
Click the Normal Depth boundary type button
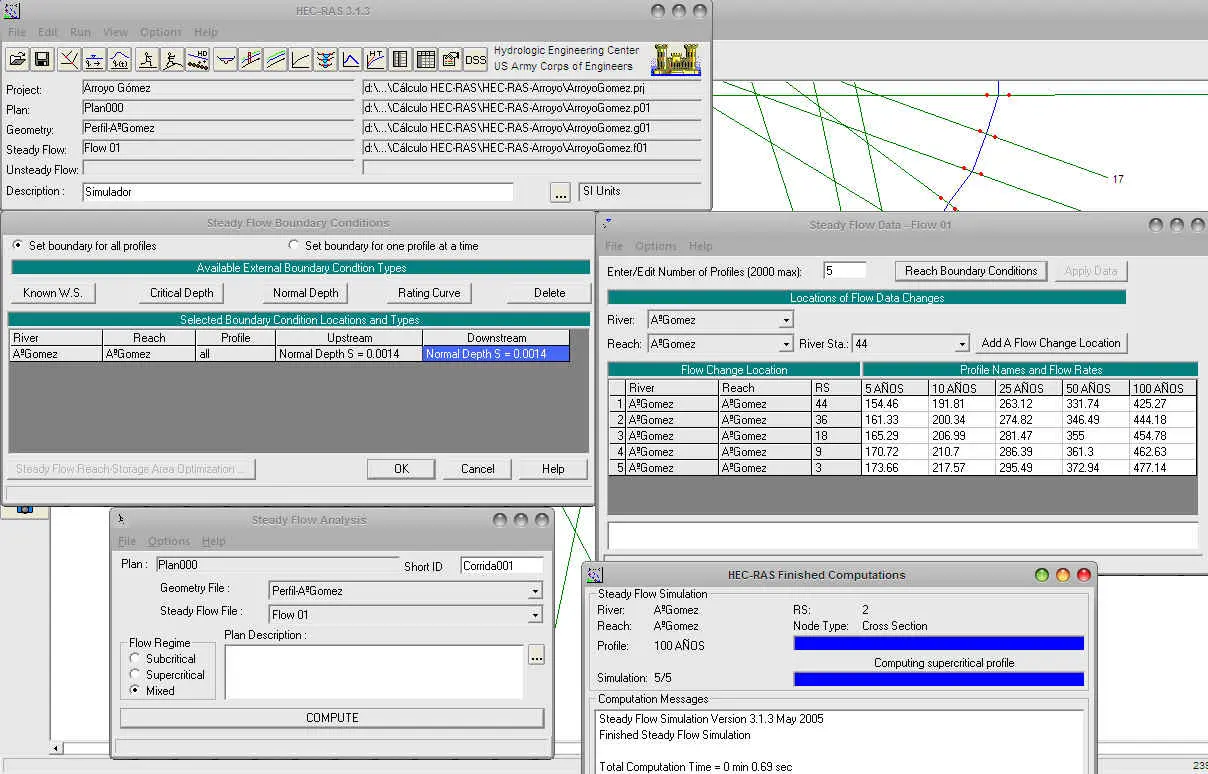point(306,293)
